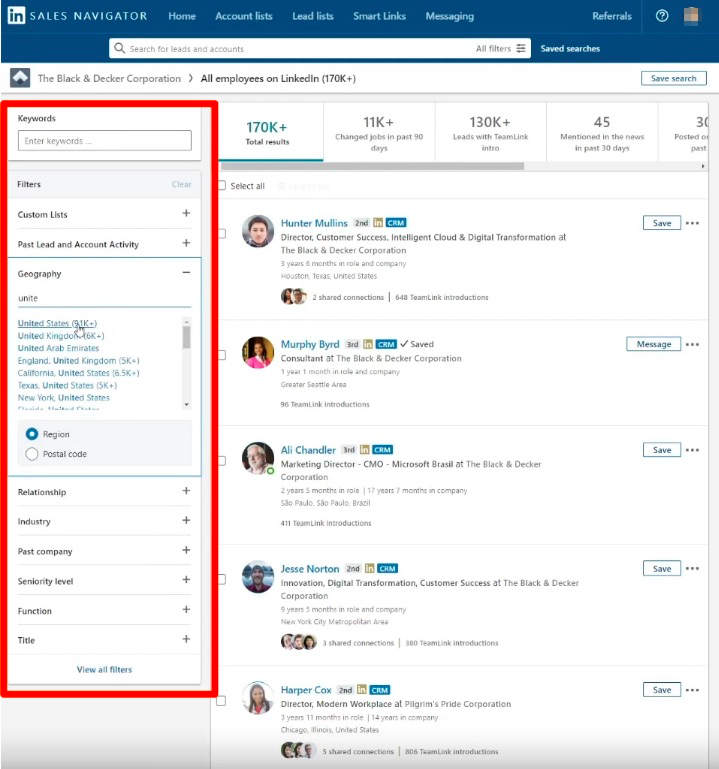Tick the Select all checkbox
Image resolution: width=719 pixels, height=769 pixels.
click(222, 185)
